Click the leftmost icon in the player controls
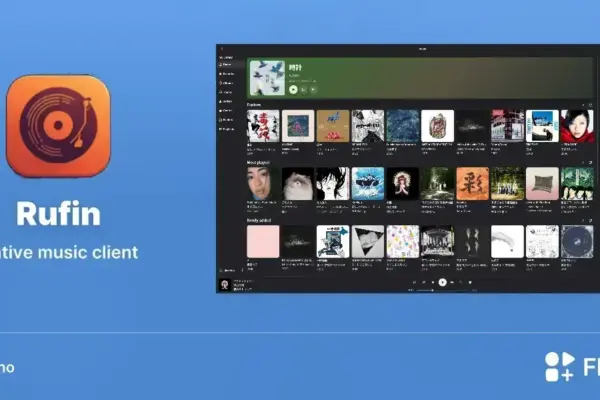 pos(414,282)
